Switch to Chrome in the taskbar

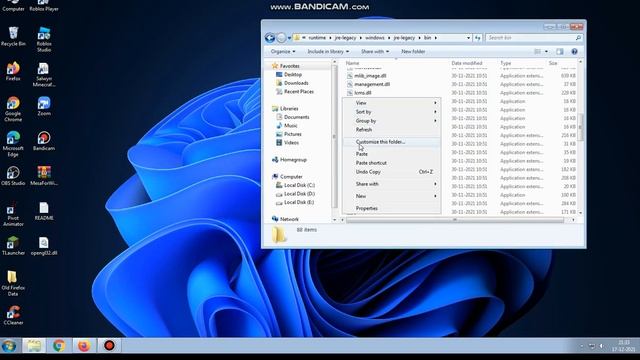[59, 346]
